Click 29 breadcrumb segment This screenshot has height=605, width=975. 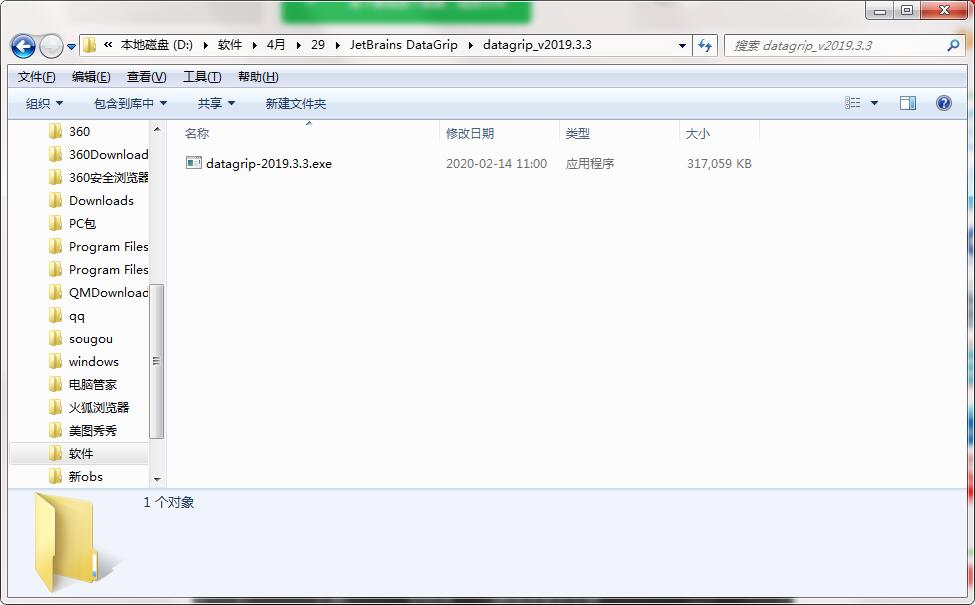coord(318,45)
